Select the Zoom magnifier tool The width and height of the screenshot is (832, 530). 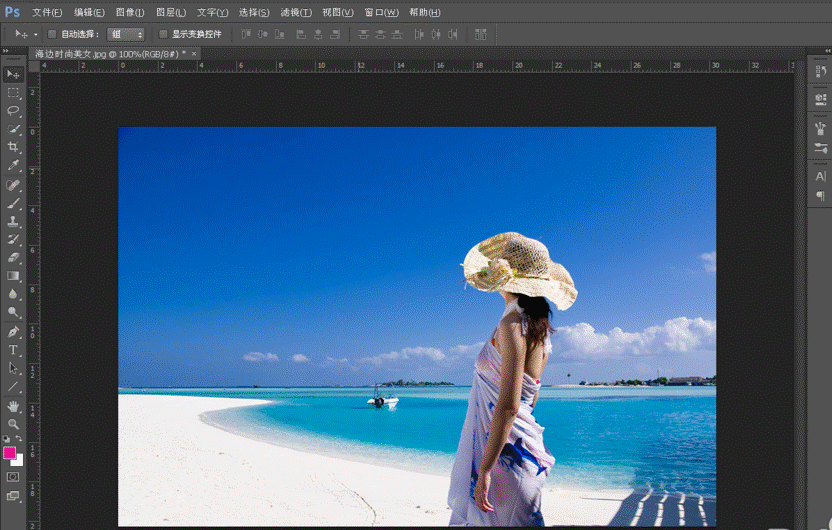coord(14,424)
